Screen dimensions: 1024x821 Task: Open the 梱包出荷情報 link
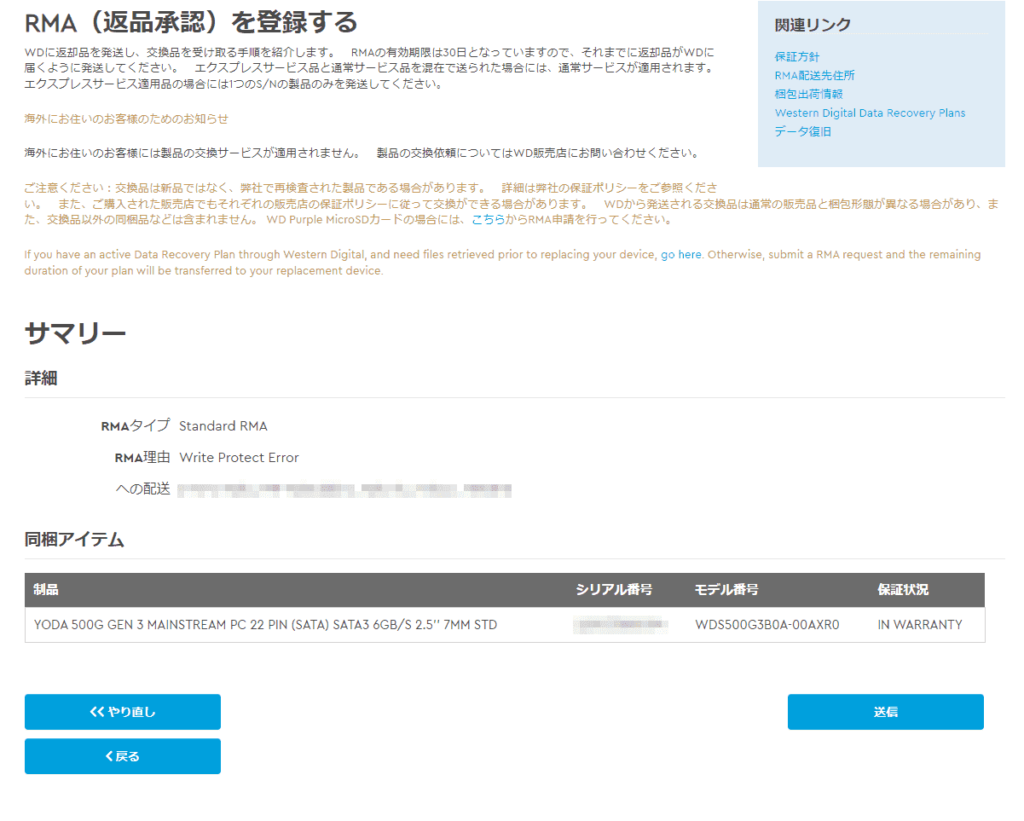coord(808,94)
